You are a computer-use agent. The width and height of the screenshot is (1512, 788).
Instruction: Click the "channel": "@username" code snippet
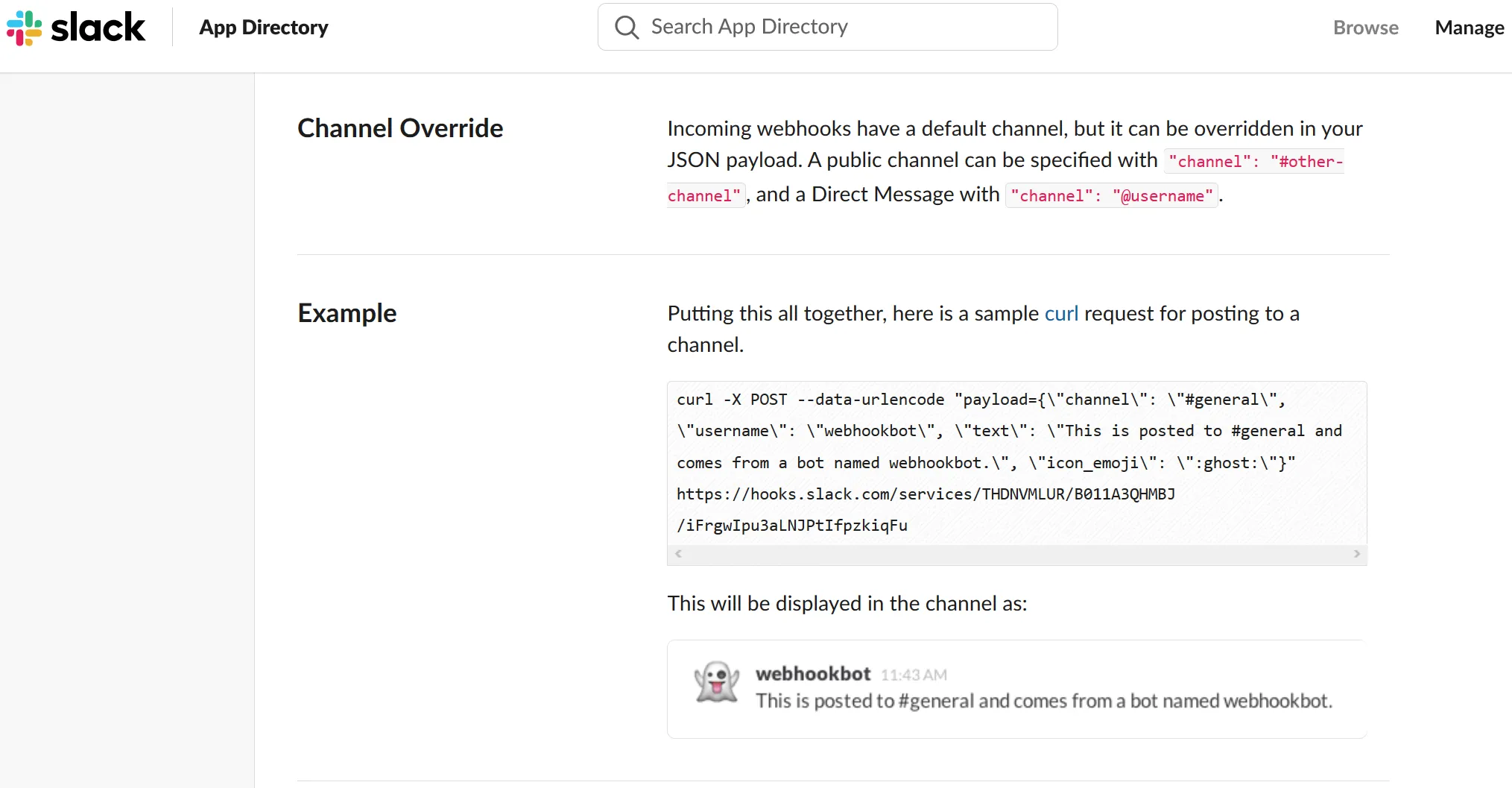[1111, 196]
